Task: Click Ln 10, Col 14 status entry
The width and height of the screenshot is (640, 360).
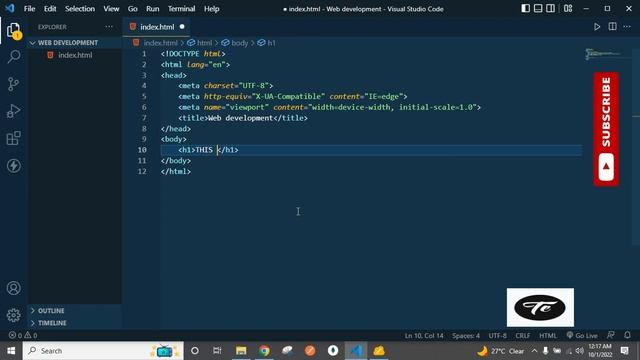Action: [x=424, y=336]
